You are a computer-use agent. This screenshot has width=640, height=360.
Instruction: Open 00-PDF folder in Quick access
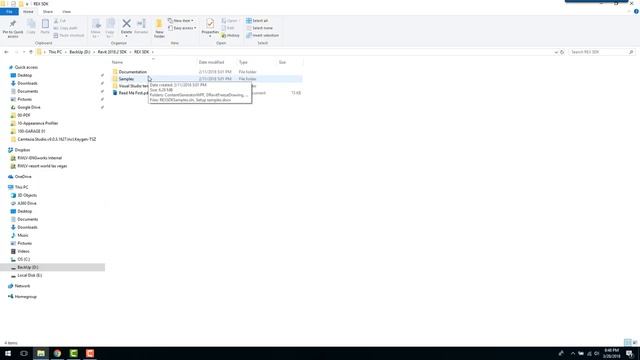pyautogui.click(x=24, y=115)
